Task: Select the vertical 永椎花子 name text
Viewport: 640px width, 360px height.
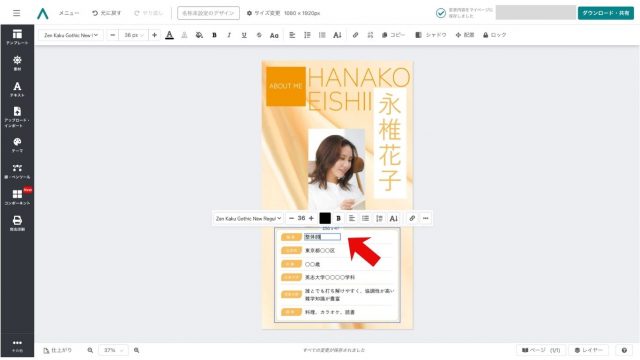Action: tap(390, 143)
